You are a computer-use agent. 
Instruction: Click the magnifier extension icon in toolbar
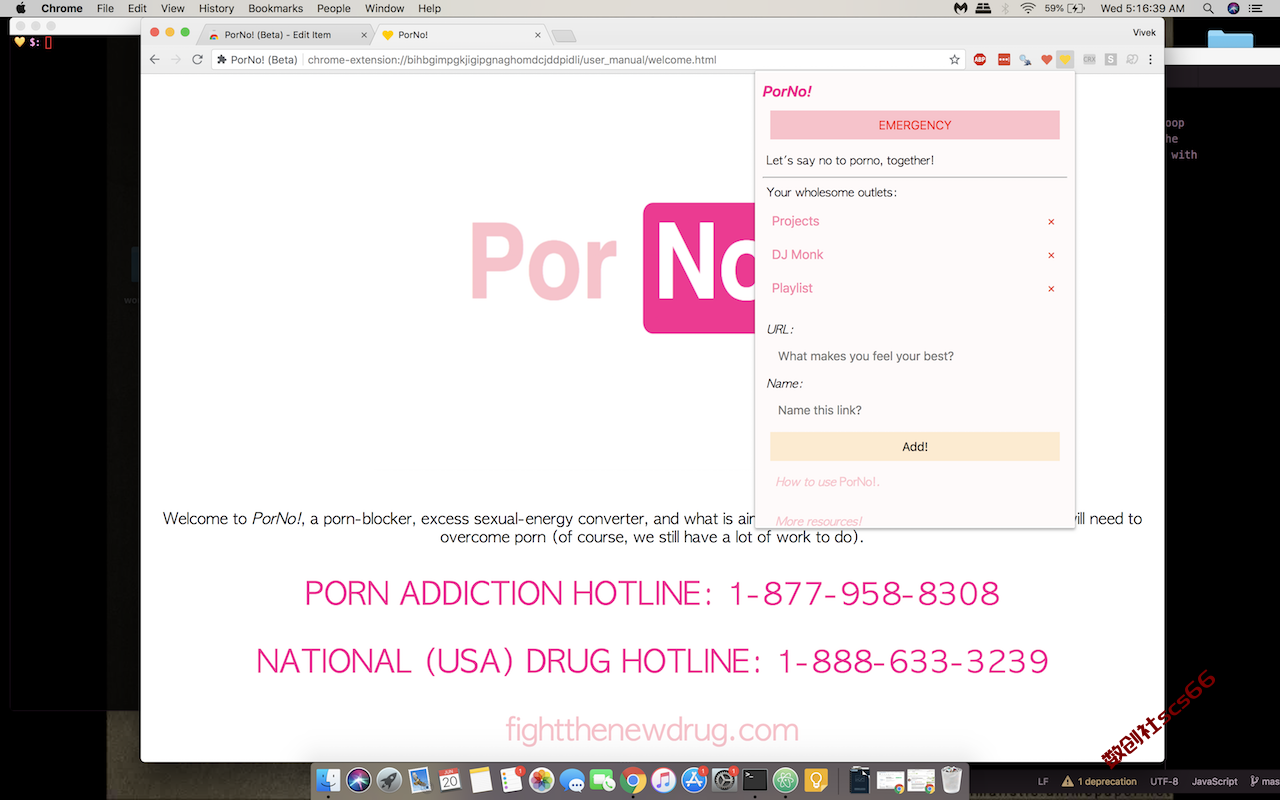[x=1025, y=60]
